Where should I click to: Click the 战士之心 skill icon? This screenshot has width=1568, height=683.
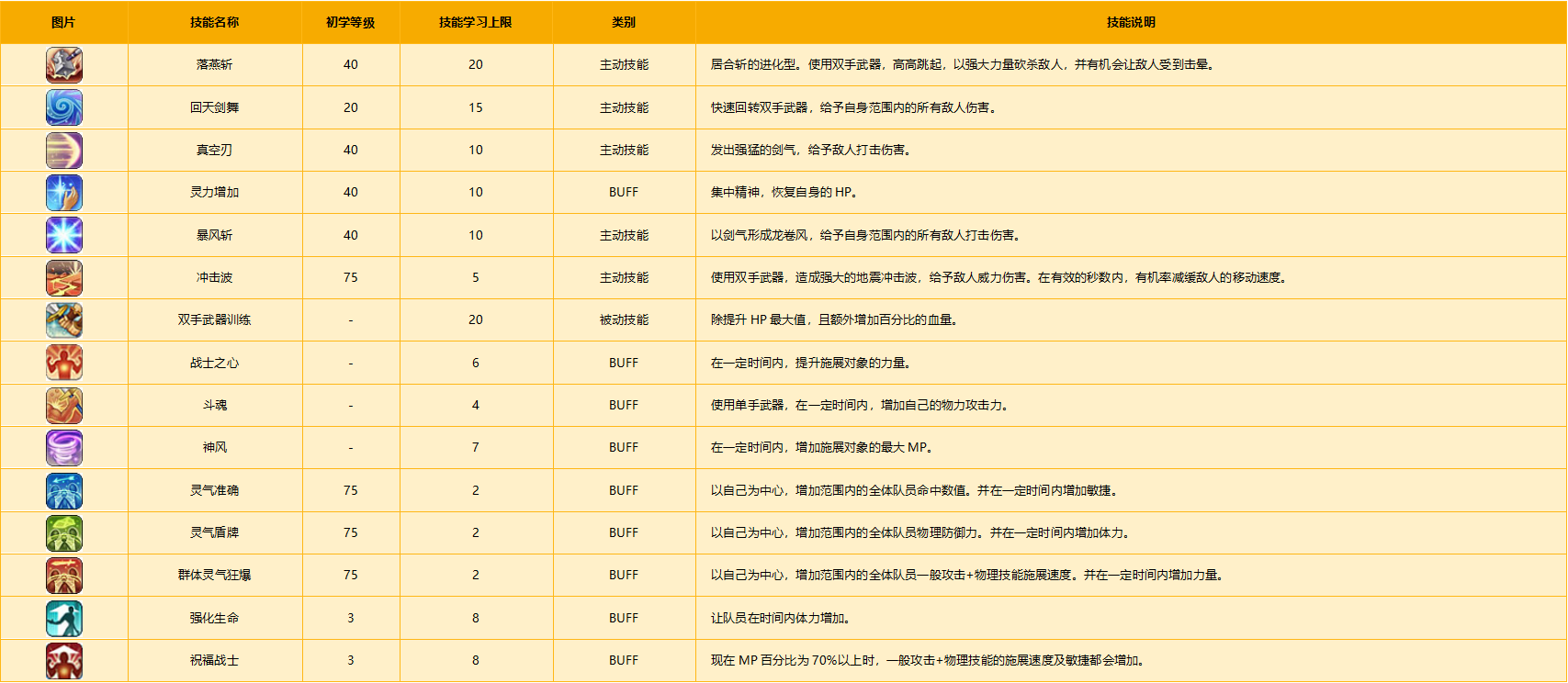pos(64,363)
